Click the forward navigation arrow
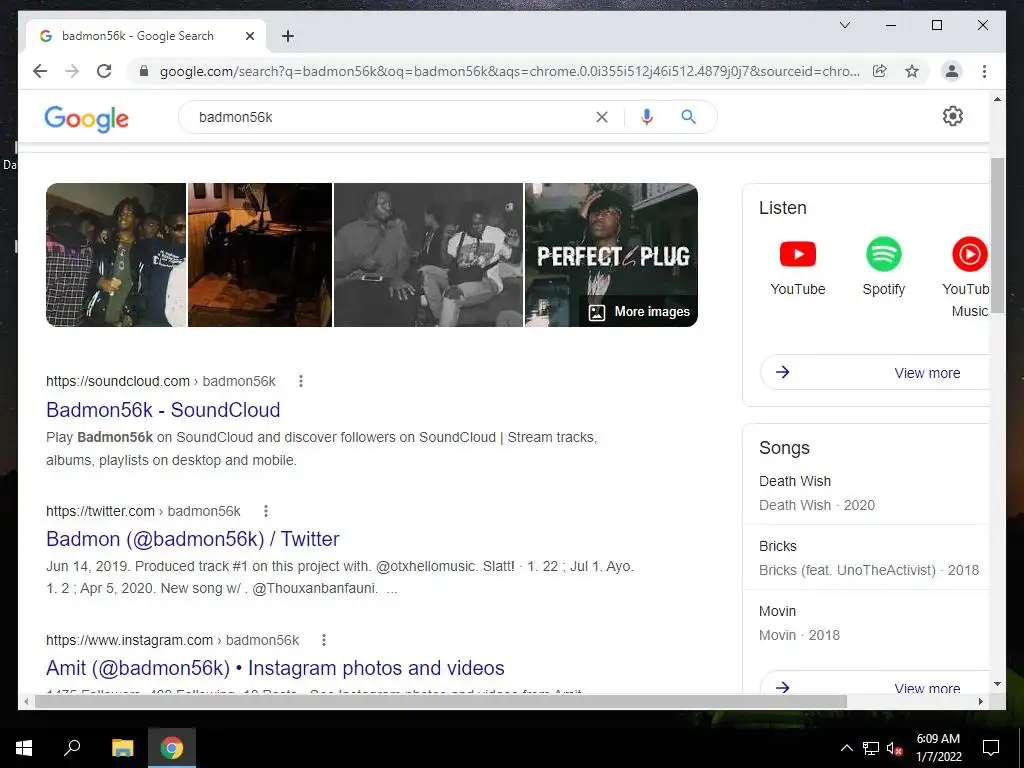The height and width of the screenshot is (768, 1024). (72, 71)
